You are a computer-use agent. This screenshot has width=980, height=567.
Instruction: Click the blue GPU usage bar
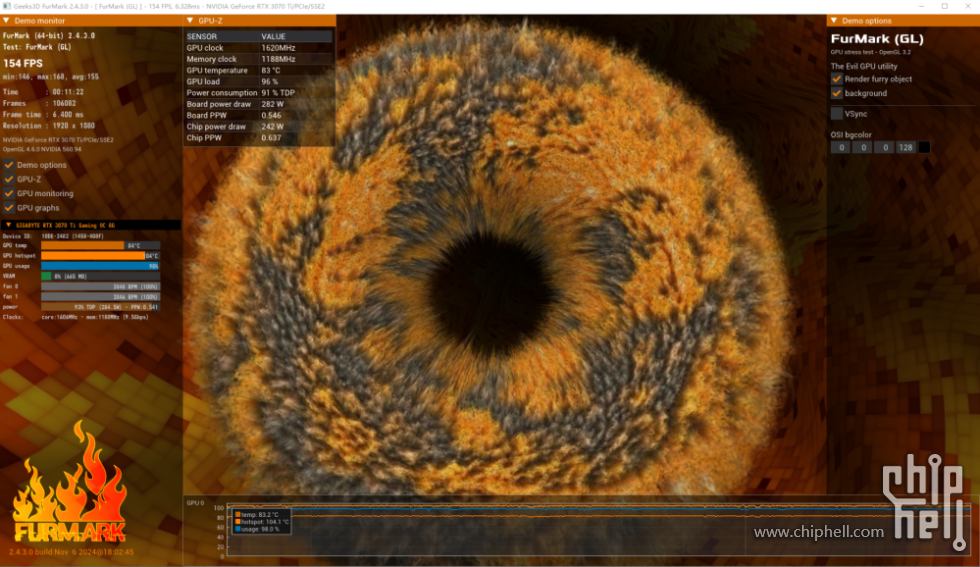point(101,266)
